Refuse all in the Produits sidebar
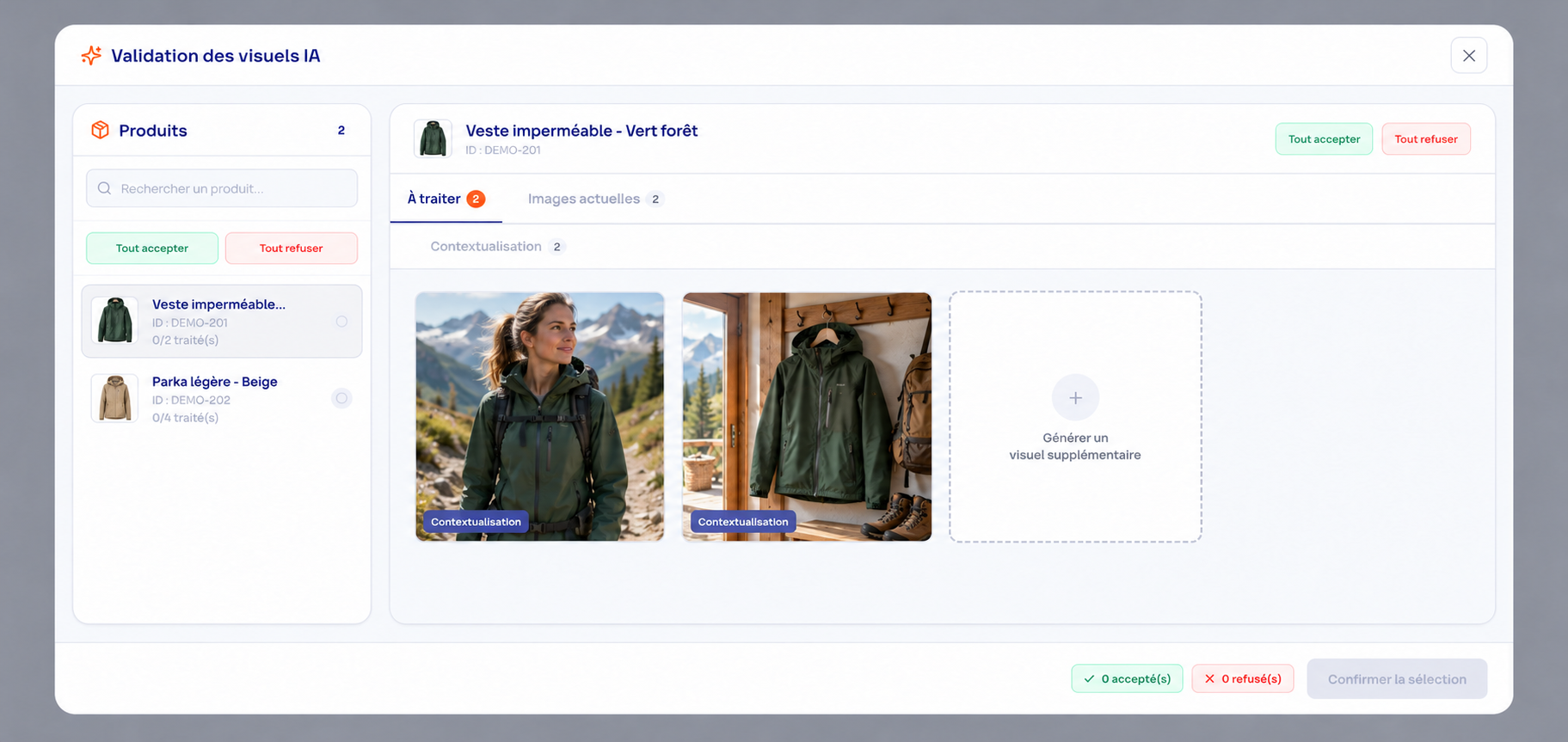The width and height of the screenshot is (1568, 742). (292, 248)
